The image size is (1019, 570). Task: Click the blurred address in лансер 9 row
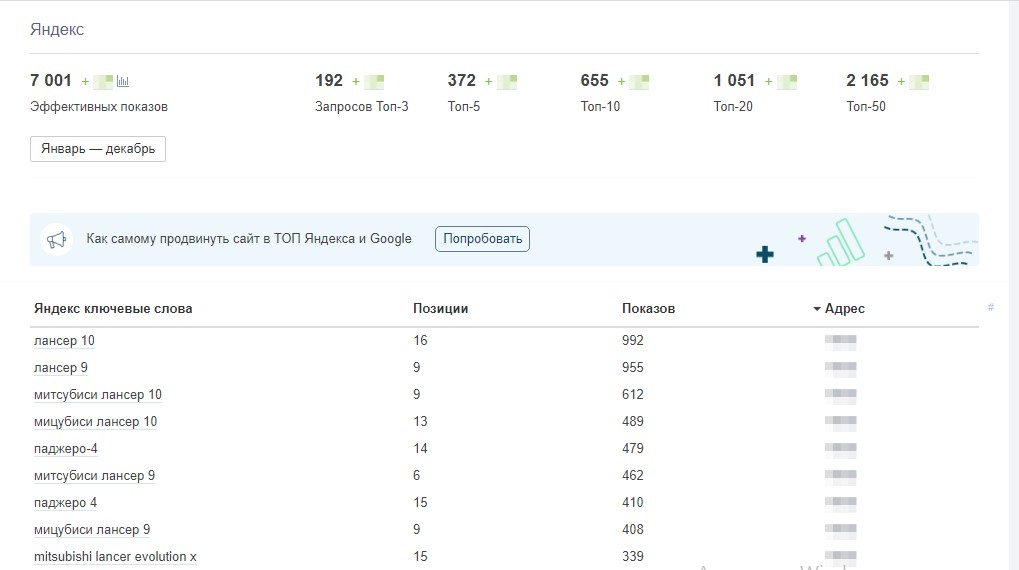pyautogui.click(x=840, y=368)
